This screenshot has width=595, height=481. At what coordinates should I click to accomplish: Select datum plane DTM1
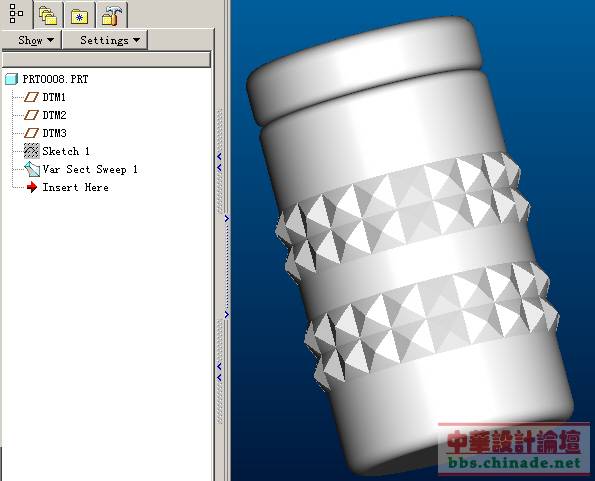pyautogui.click(x=54, y=97)
